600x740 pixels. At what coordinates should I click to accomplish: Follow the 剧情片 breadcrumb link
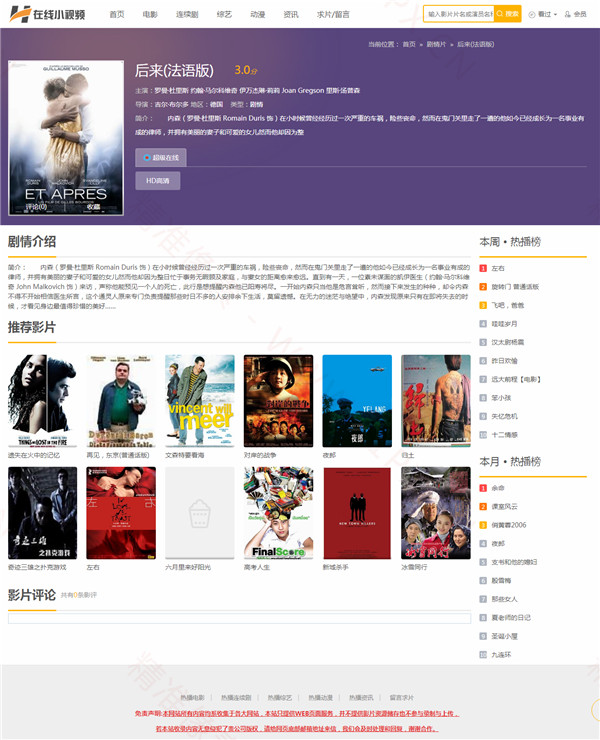pos(436,45)
